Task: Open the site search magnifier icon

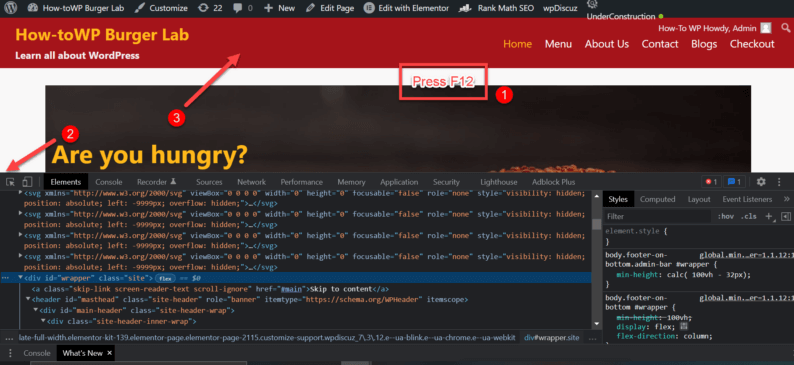Action: click(785, 27)
